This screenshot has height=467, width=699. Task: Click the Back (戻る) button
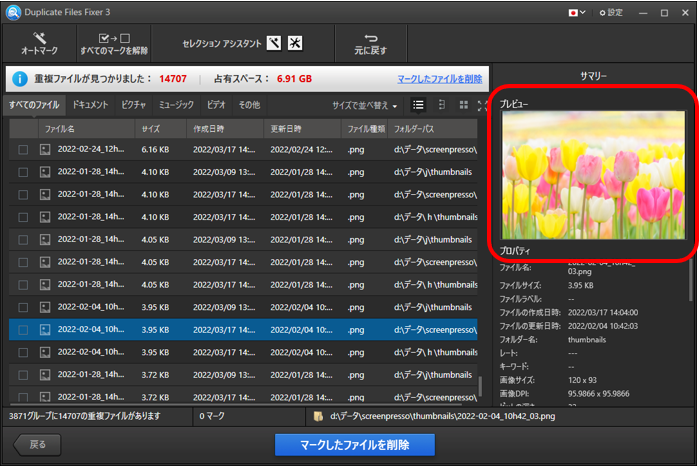tap(37, 445)
